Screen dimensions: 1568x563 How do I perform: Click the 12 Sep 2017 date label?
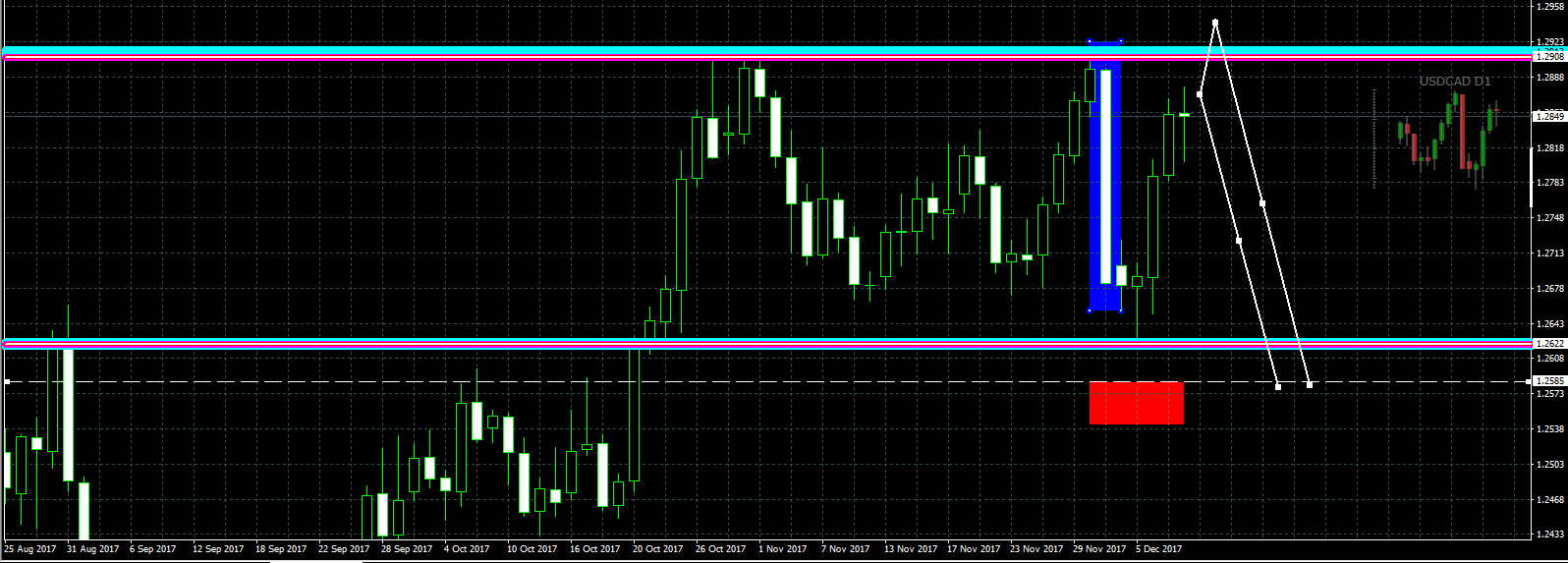click(x=218, y=549)
